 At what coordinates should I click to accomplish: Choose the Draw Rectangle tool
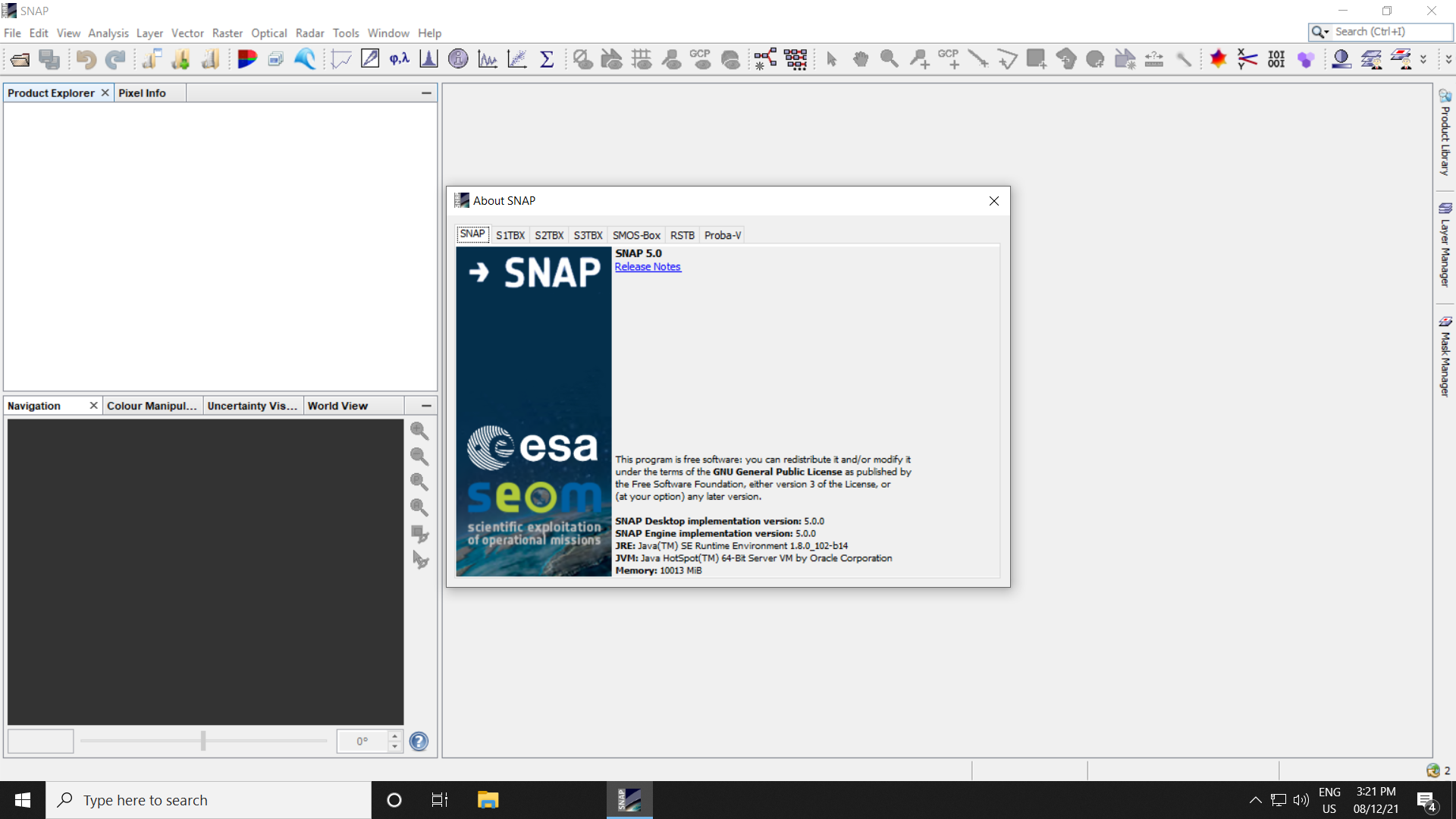[x=1037, y=59]
